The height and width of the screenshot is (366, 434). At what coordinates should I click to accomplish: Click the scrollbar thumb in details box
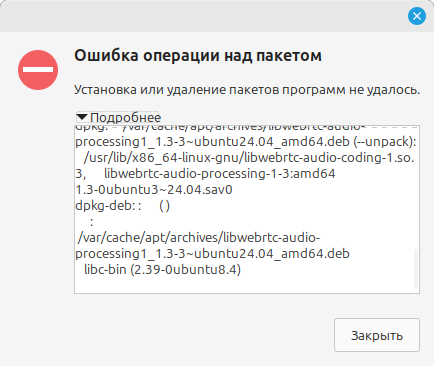415,269
